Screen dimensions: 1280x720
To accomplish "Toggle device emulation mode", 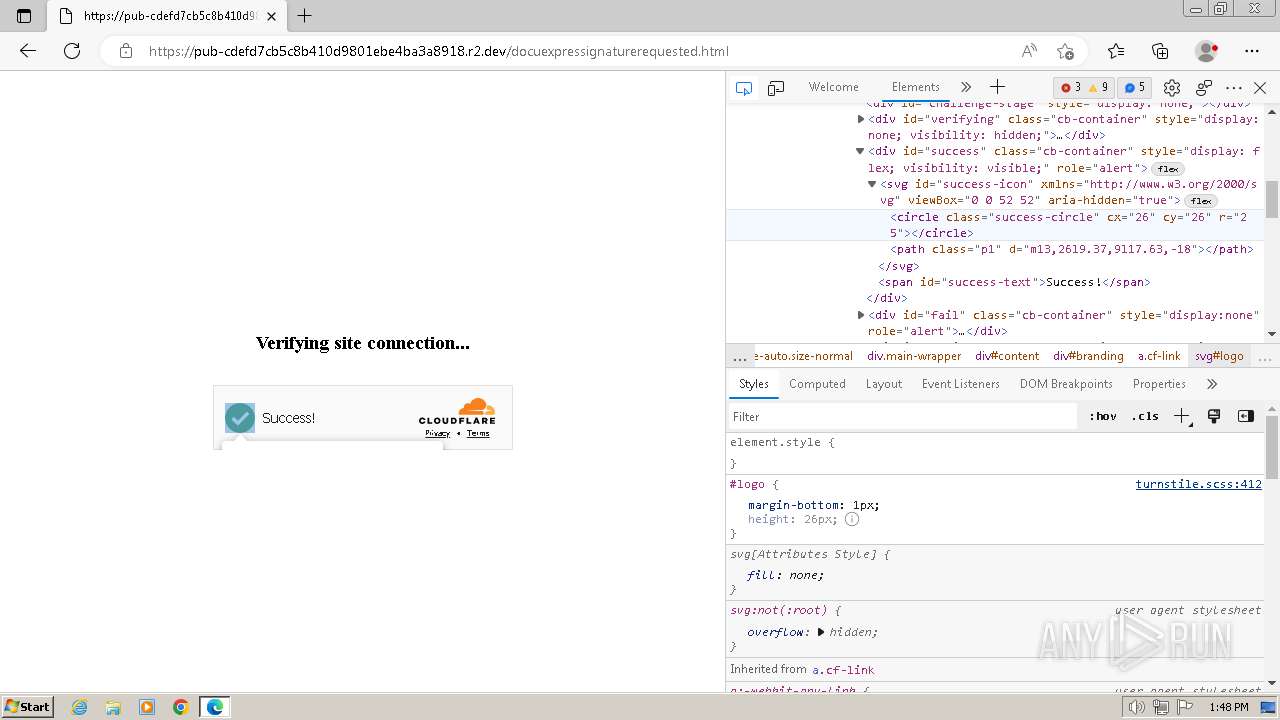I will click(776, 88).
